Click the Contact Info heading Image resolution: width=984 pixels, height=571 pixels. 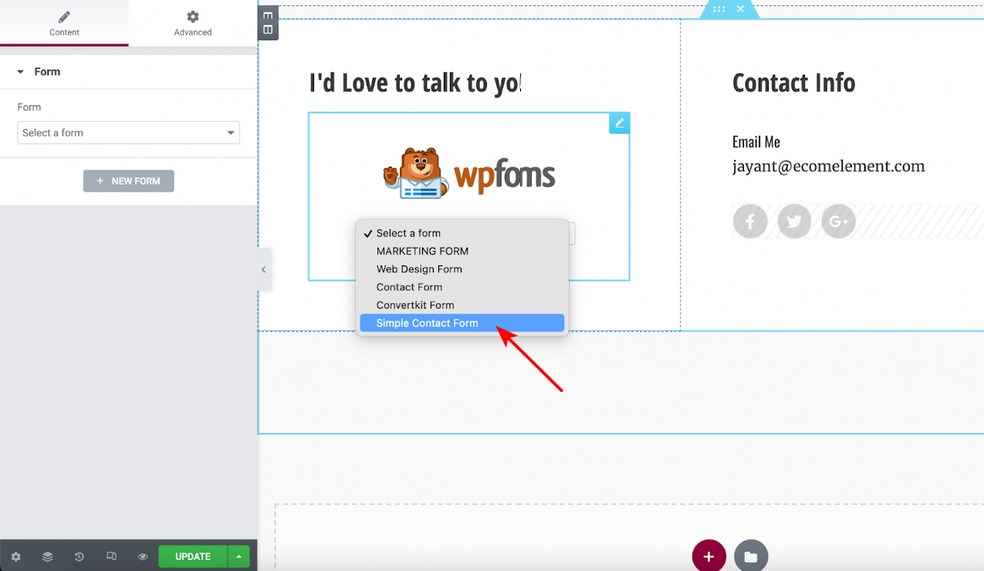pos(794,83)
